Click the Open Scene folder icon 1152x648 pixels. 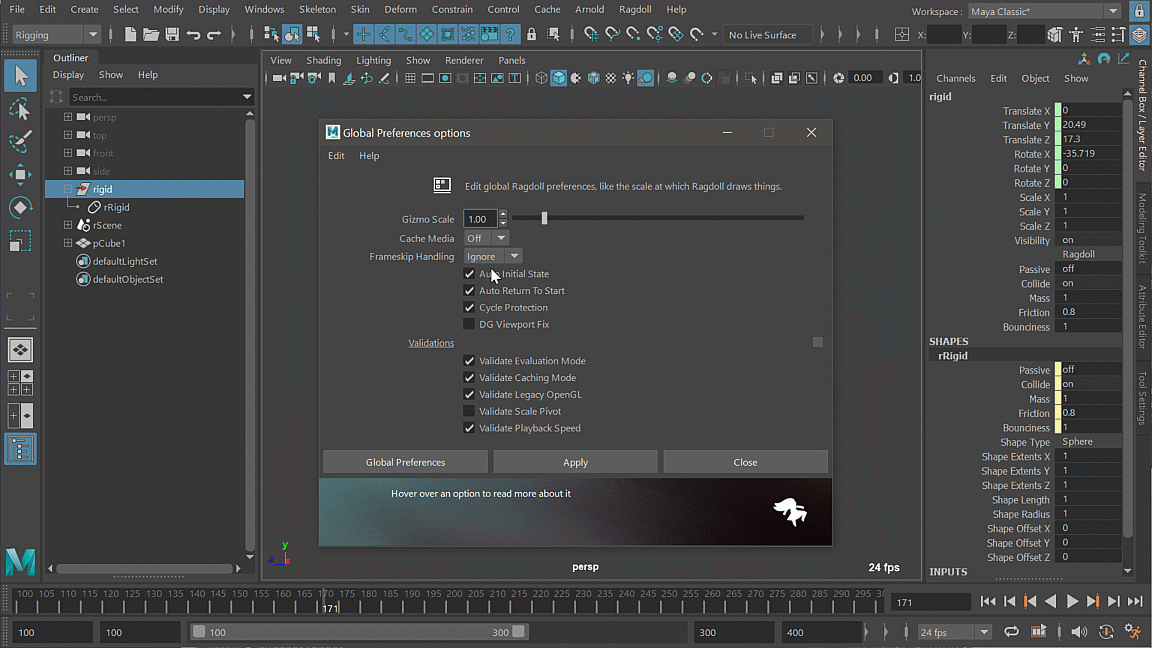click(x=151, y=35)
